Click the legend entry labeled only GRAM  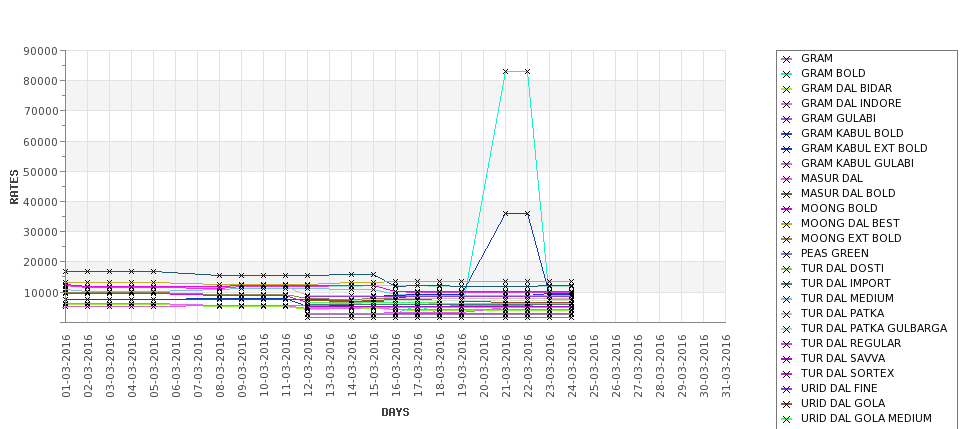[816, 58]
